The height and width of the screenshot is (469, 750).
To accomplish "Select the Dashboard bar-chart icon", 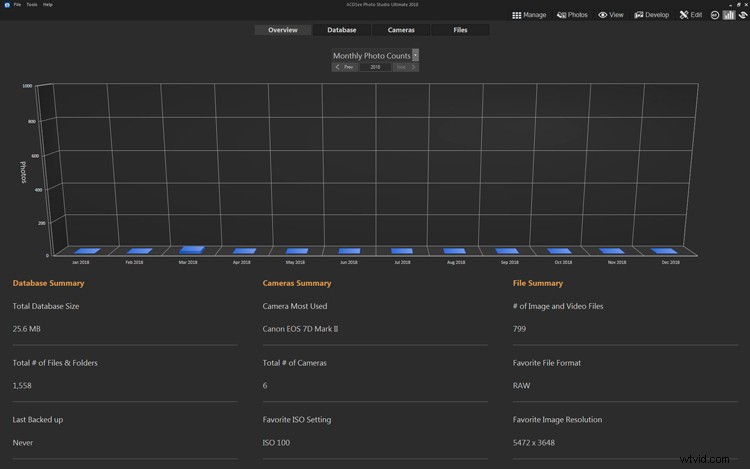I will [x=729, y=15].
